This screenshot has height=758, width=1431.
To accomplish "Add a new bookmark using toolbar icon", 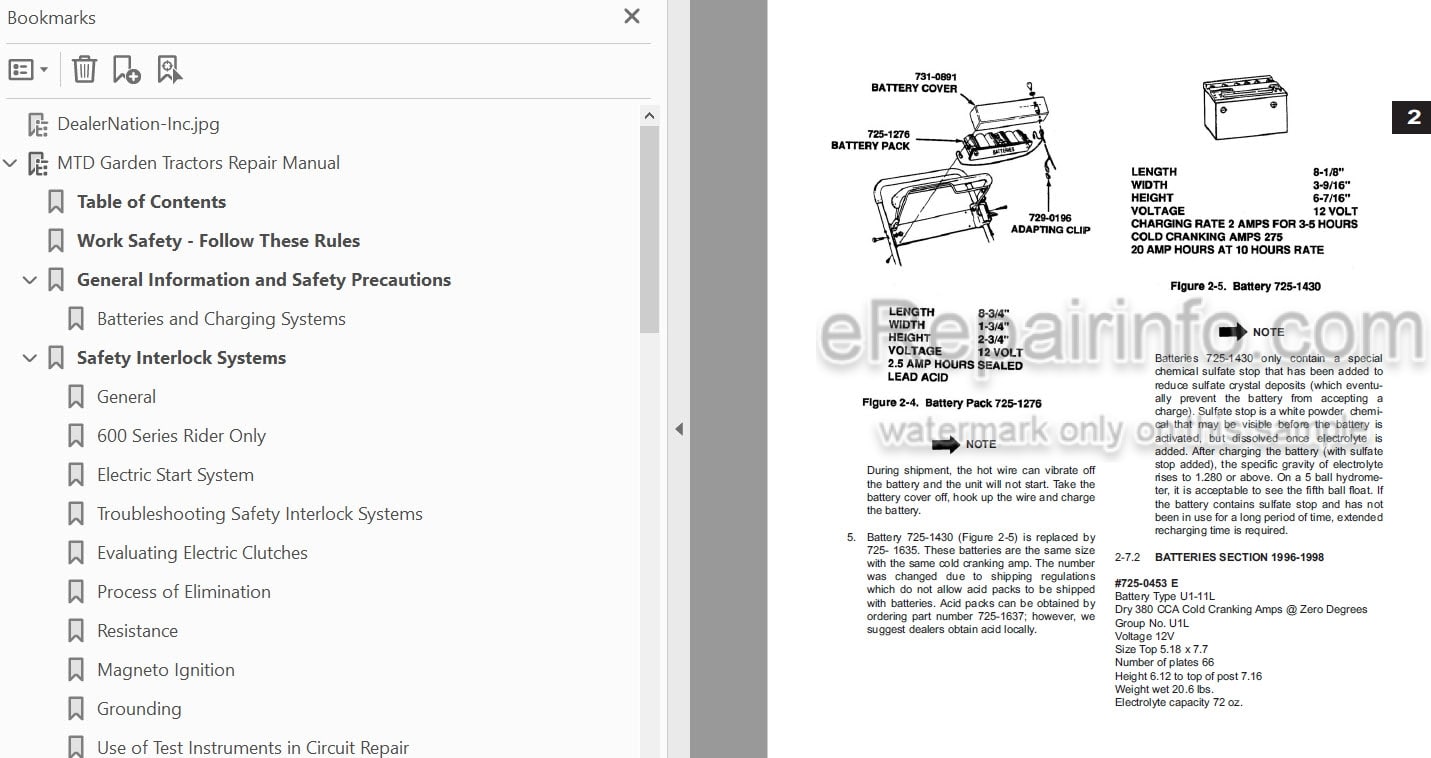I will point(126,70).
